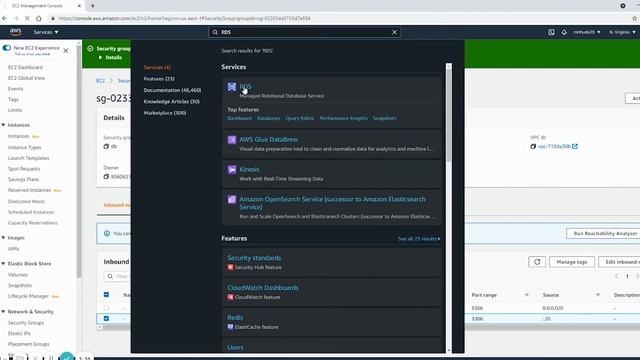Toggle New EC2 Experience switch
The image size is (640, 360).
click(x=7, y=48)
